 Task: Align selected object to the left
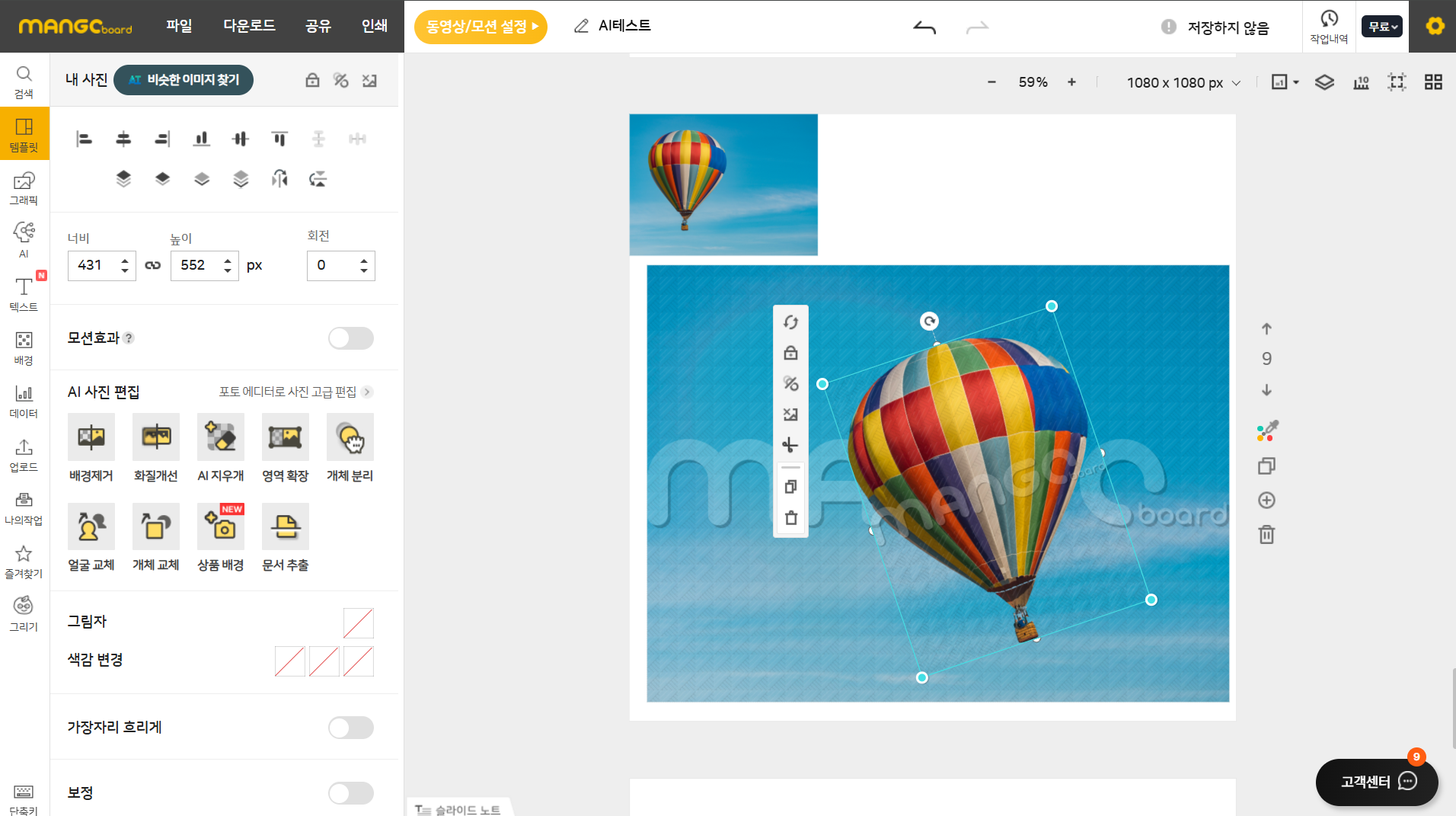[84, 139]
